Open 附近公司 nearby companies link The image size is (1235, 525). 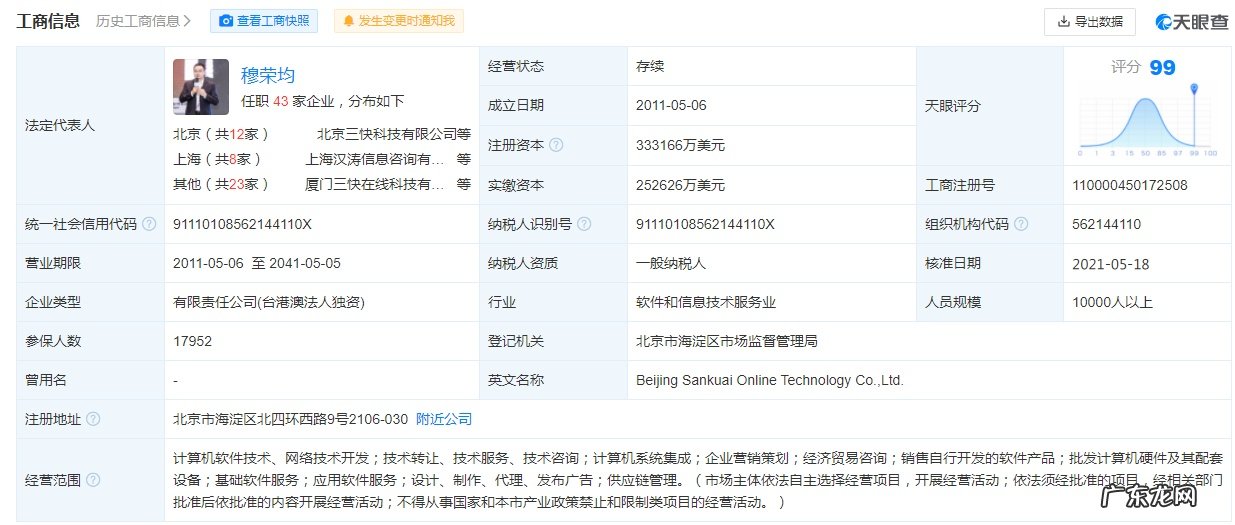point(444,419)
